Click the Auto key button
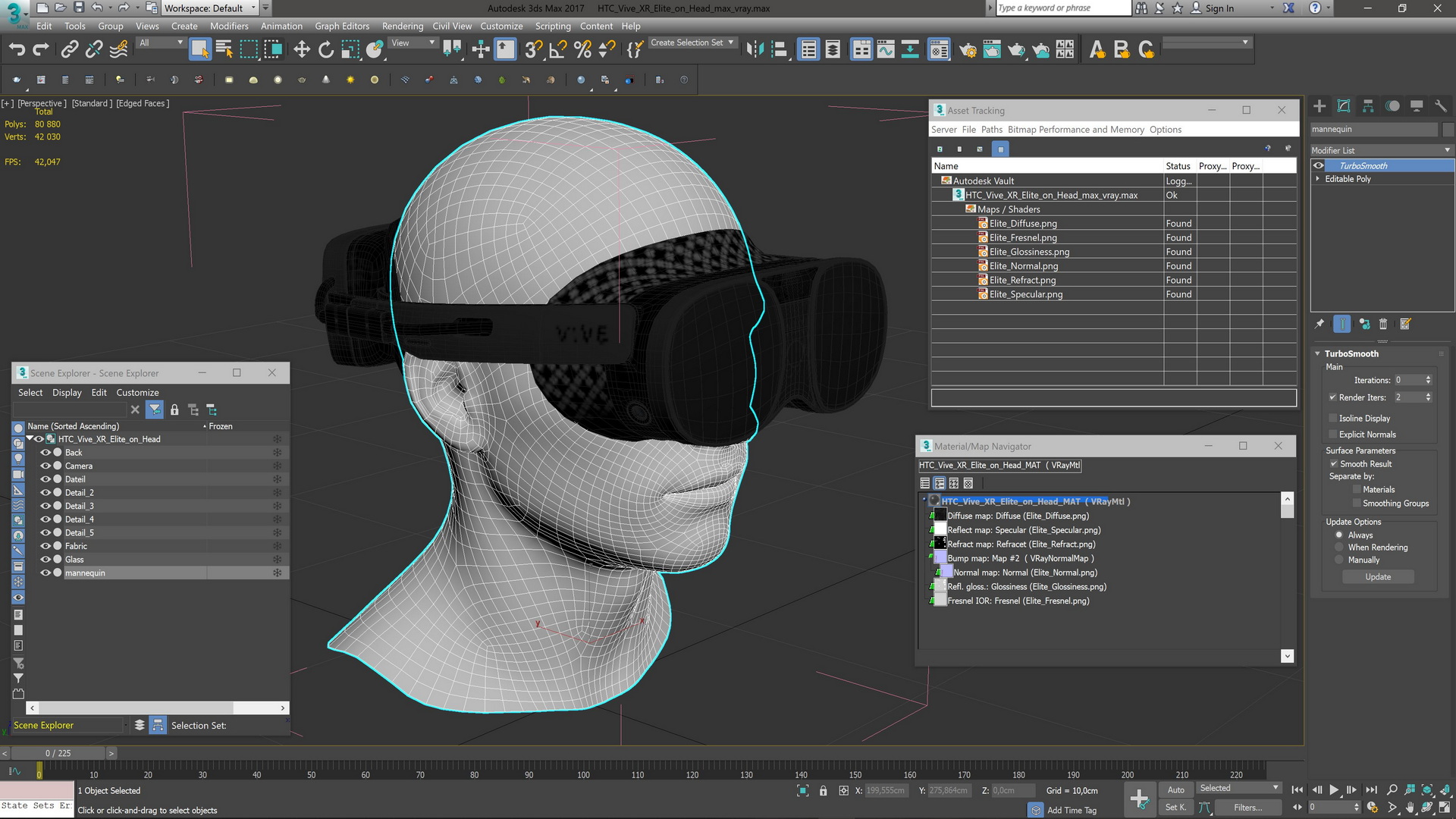 pos(1176,789)
